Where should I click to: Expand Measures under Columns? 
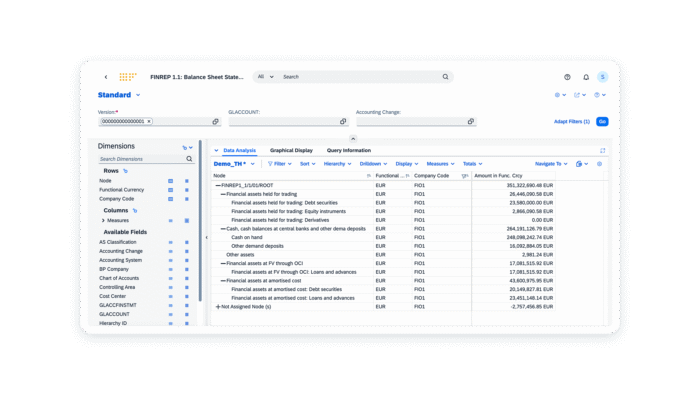tap(103, 220)
